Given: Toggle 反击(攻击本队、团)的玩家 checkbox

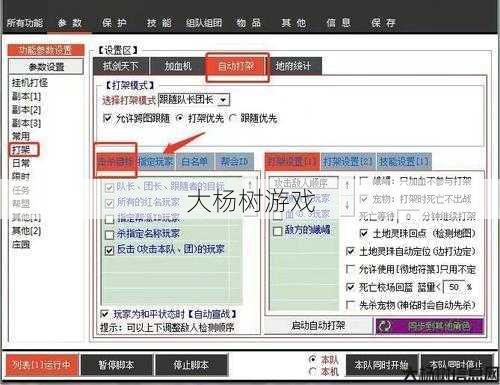Looking at the screenshot, I should pyautogui.click(x=109, y=250).
